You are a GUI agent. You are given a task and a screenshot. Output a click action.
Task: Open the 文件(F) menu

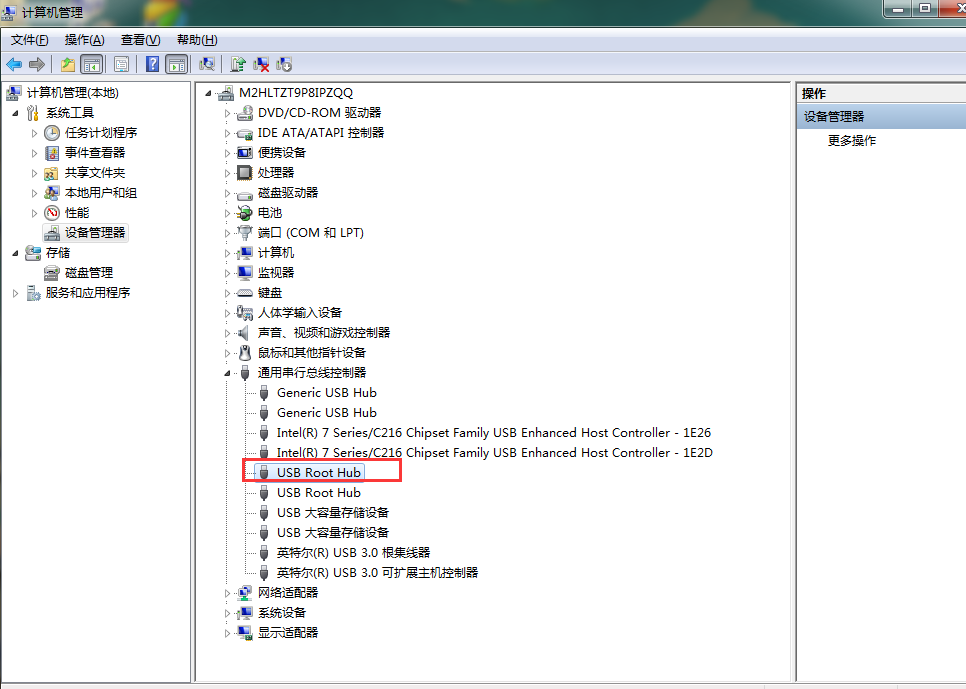(30, 40)
